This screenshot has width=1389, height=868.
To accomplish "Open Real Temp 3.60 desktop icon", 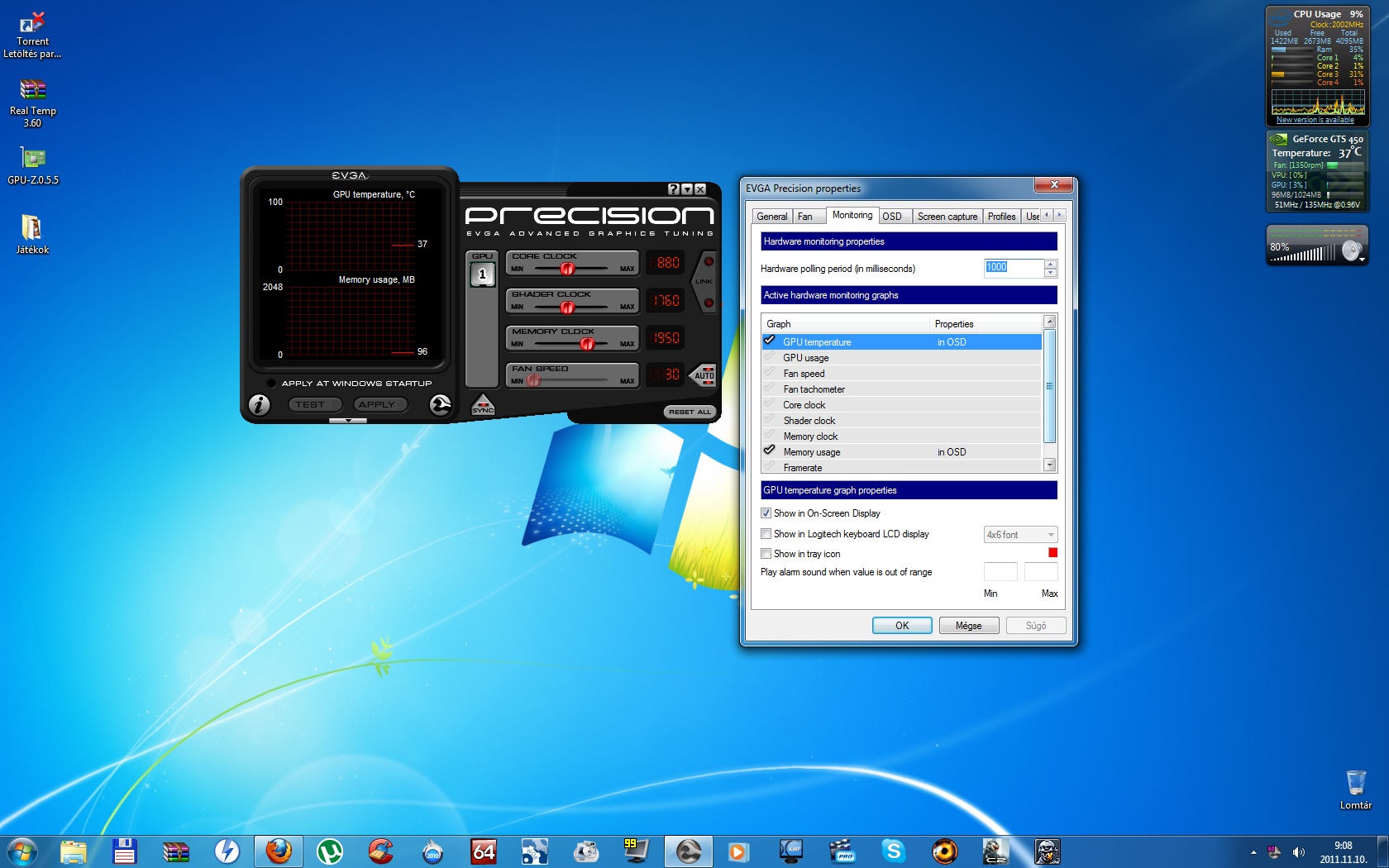I will pyautogui.click(x=33, y=103).
